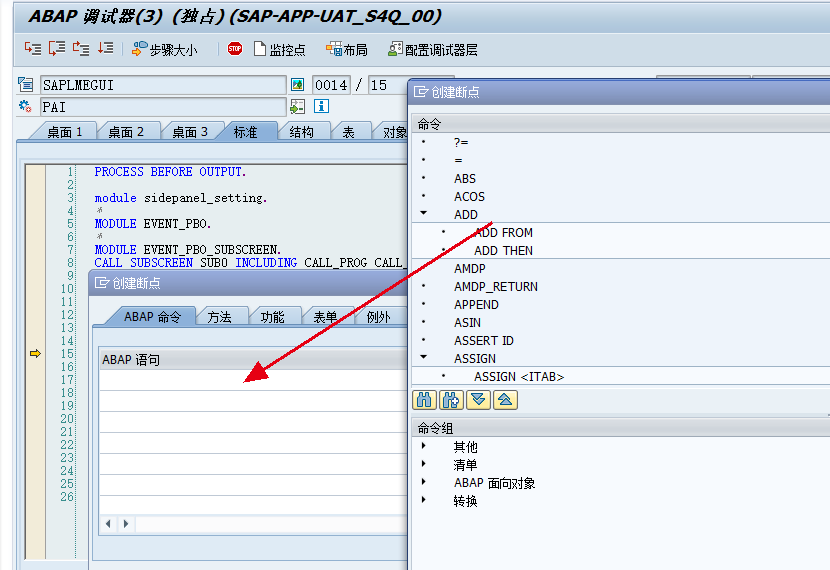Click the ABAP 语句 column header

point(253,359)
